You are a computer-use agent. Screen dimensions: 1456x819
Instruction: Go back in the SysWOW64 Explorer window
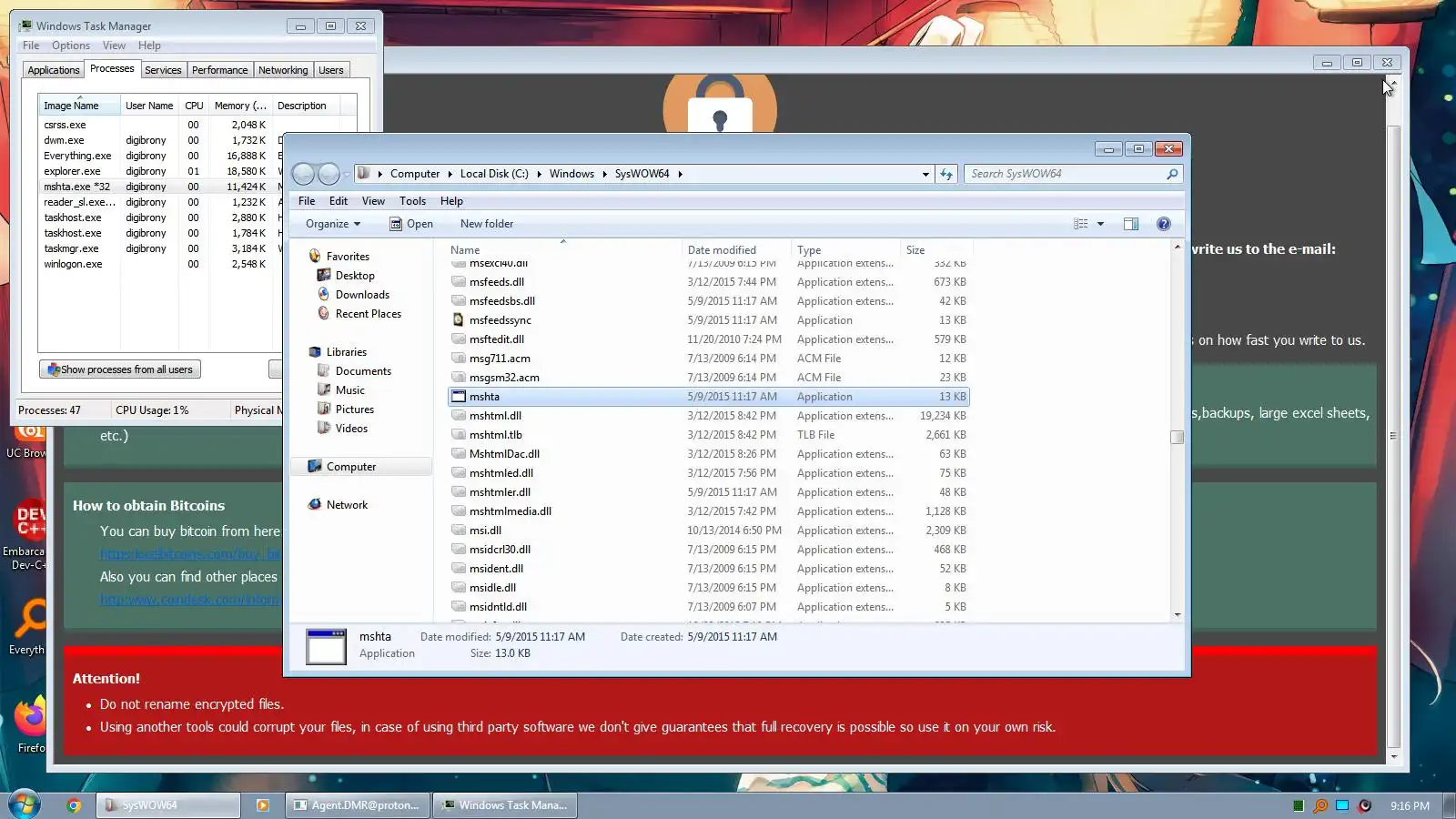tap(304, 174)
